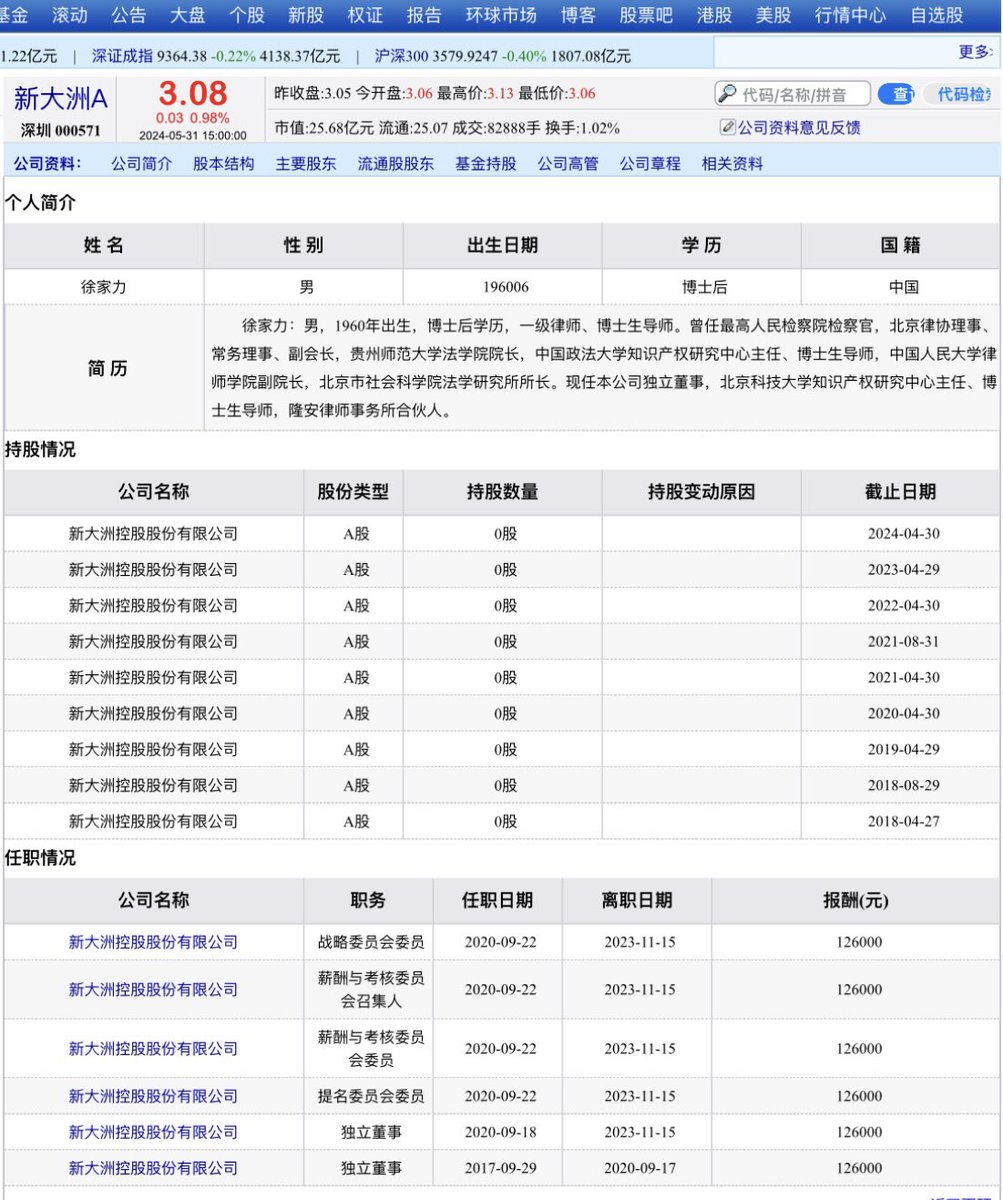Click the name cell 徐家力
The height and width of the screenshot is (1200, 1003).
click(x=104, y=287)
